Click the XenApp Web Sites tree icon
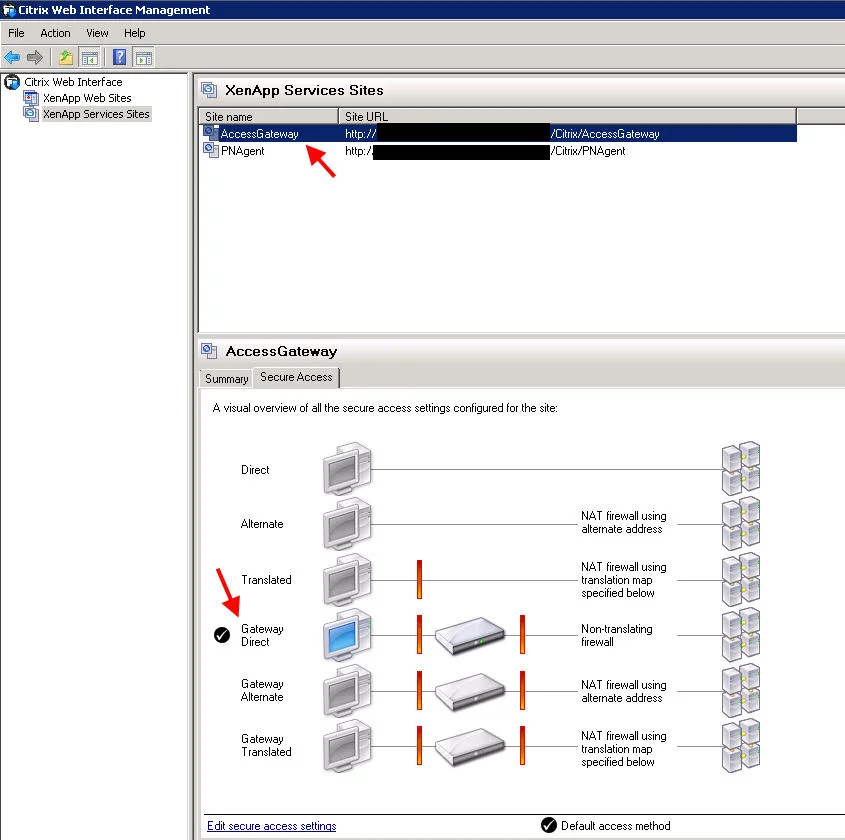The height and width of the screenshot is (840, 845). 31,98
